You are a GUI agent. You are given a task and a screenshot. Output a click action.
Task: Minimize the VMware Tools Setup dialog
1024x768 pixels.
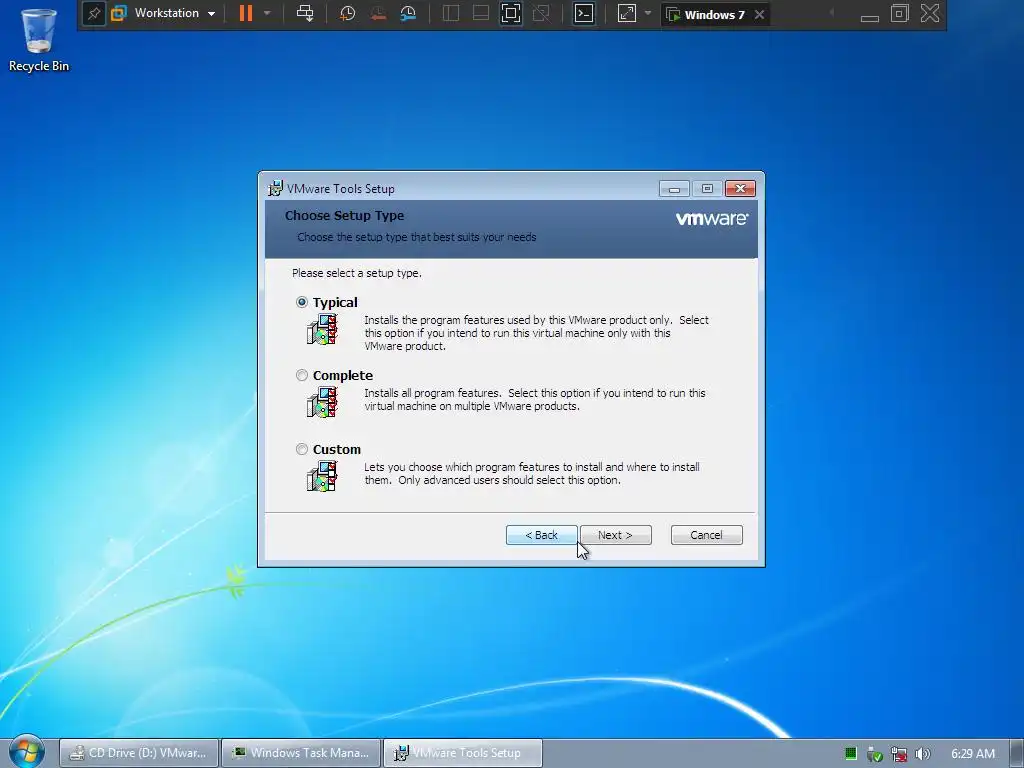click(674, 189)
